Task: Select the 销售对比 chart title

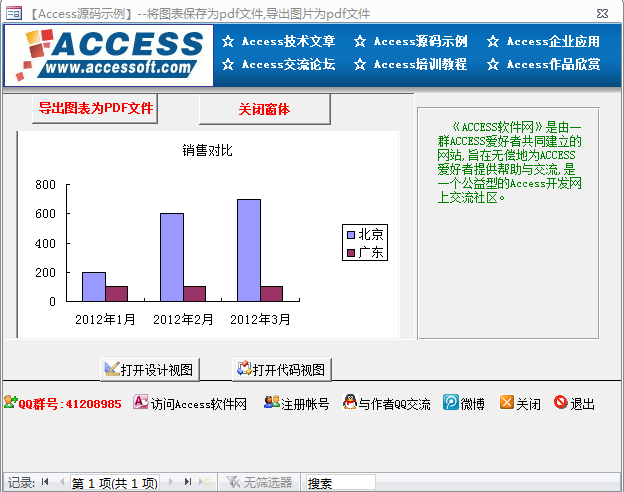Action: click(x=207, y=150)
